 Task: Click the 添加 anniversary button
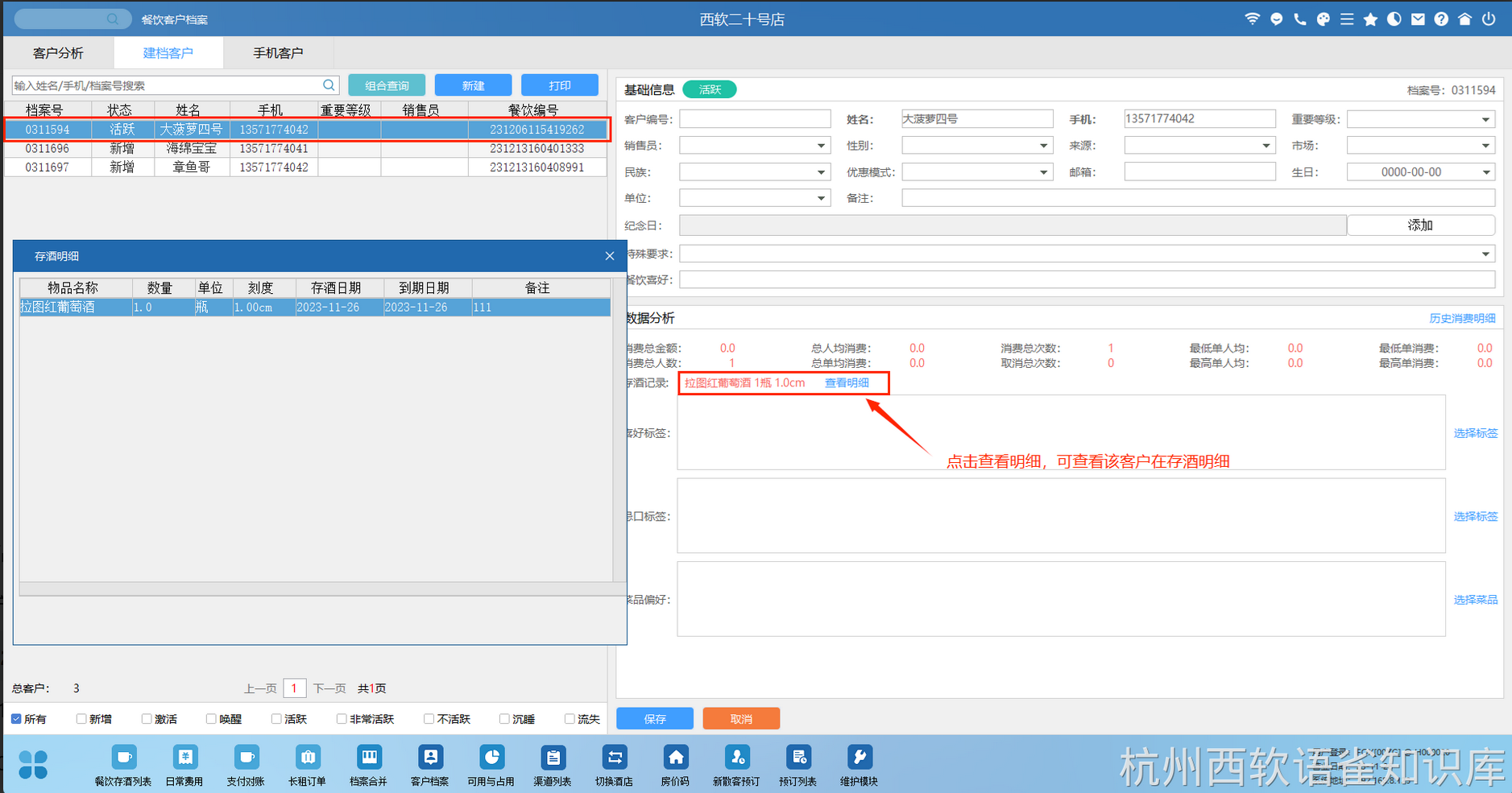(x=1420, y=225)
